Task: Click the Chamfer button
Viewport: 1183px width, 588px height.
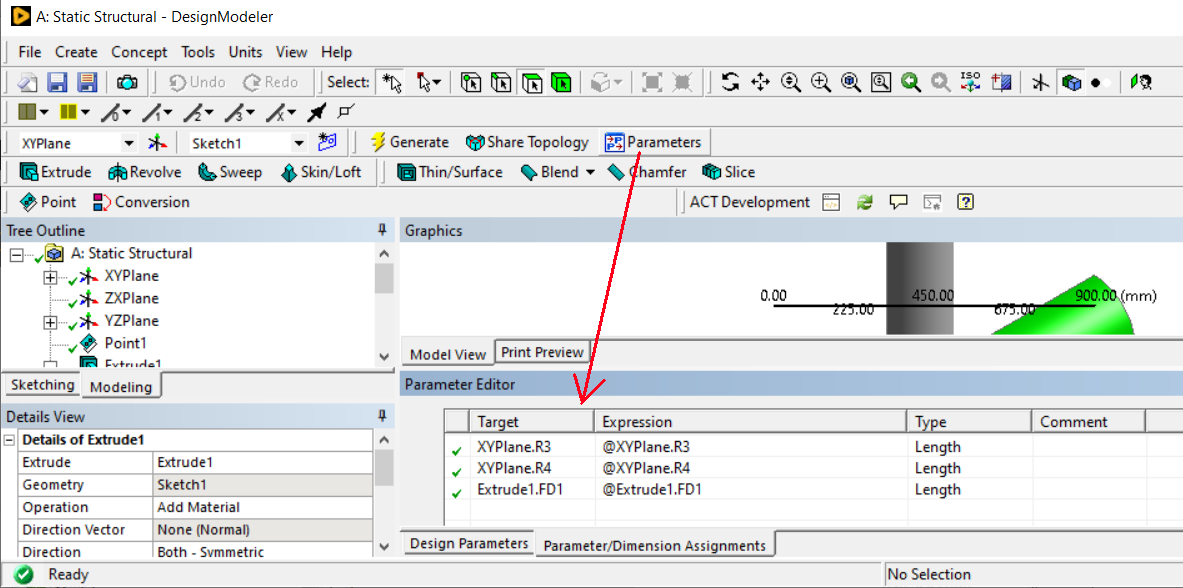Action: (647, 172)
